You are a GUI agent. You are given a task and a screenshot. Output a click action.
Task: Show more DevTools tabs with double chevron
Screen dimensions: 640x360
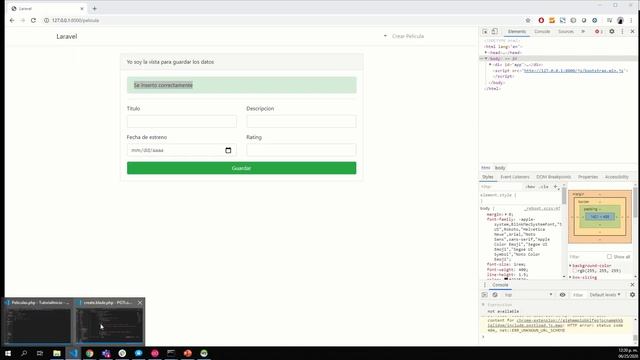583,31
